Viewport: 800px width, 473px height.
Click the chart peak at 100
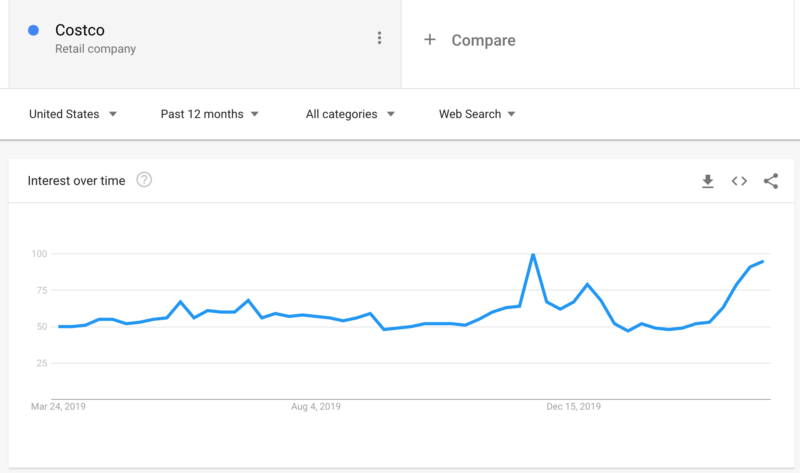pos(533,254)
